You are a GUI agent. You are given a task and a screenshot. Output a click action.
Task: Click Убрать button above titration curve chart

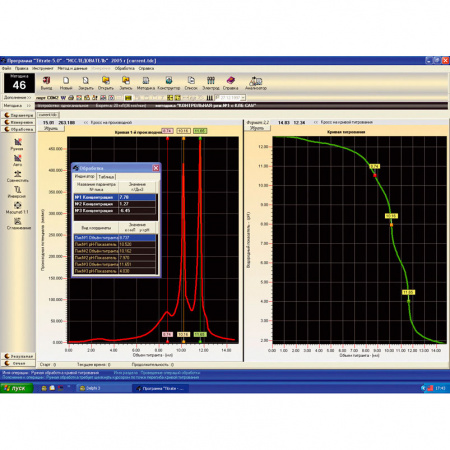(x=257, y=128)
